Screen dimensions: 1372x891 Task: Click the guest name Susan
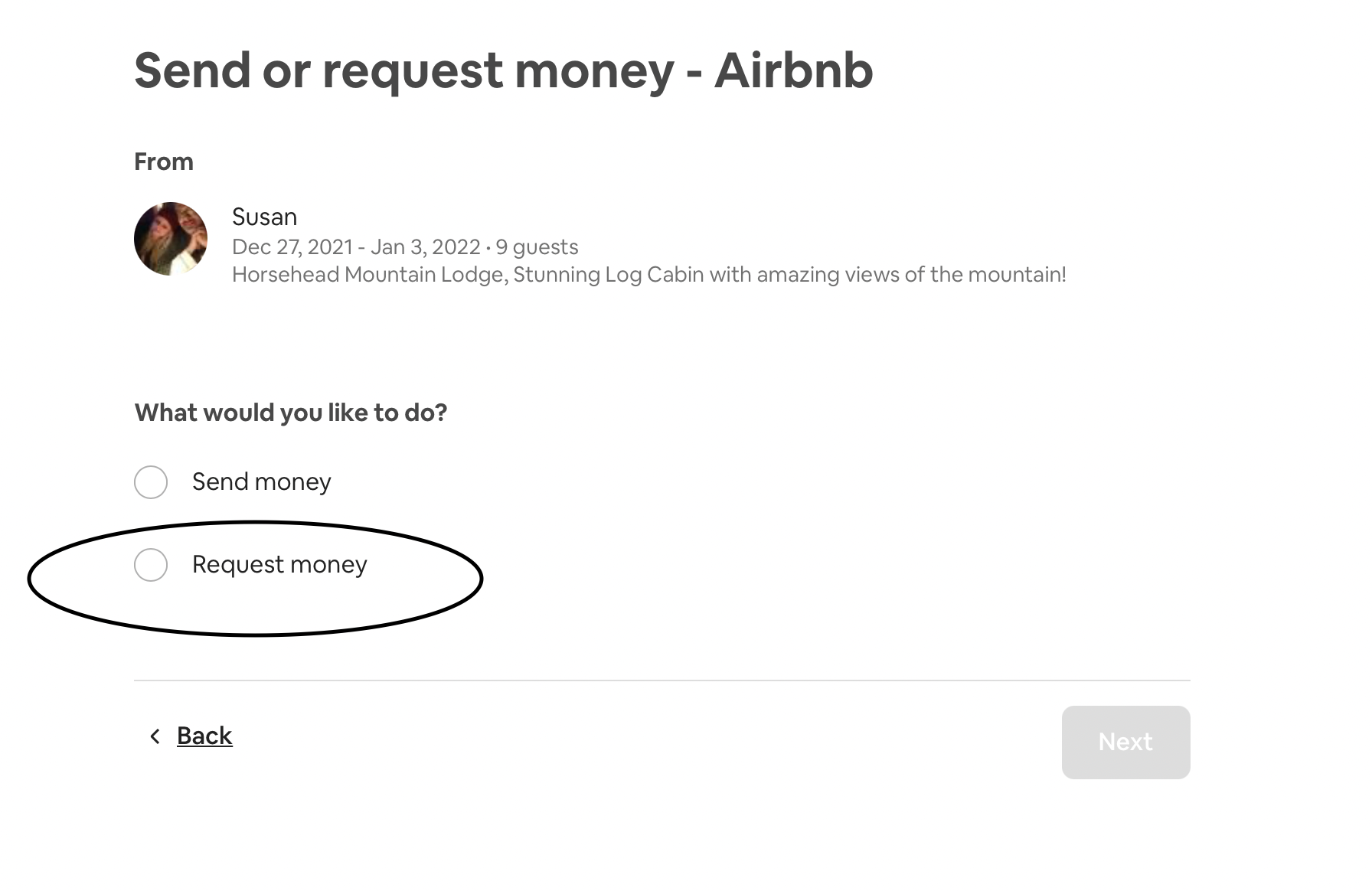[264, 217]
